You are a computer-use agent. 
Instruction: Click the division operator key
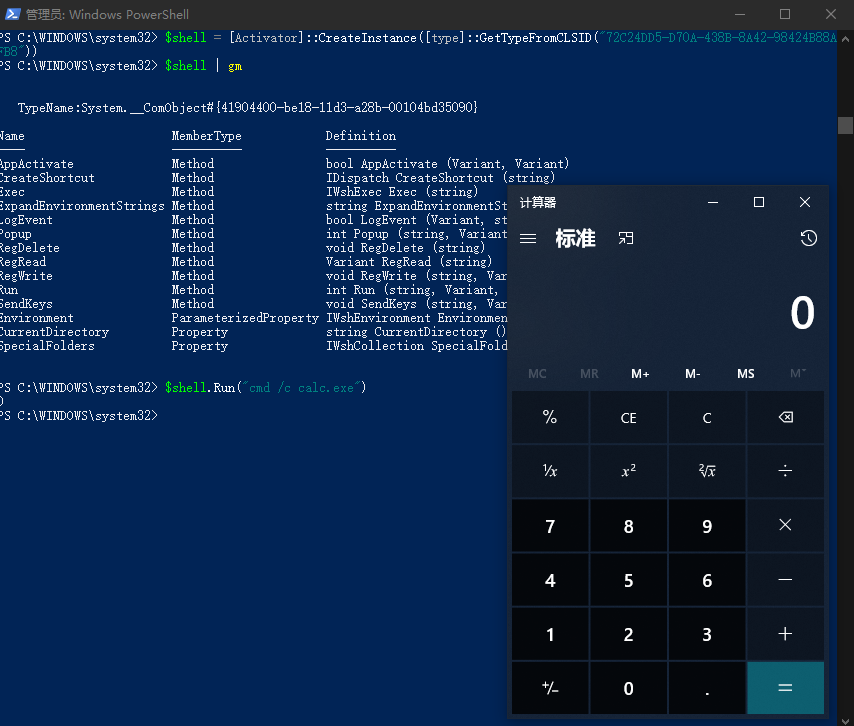tap(785, 471)
